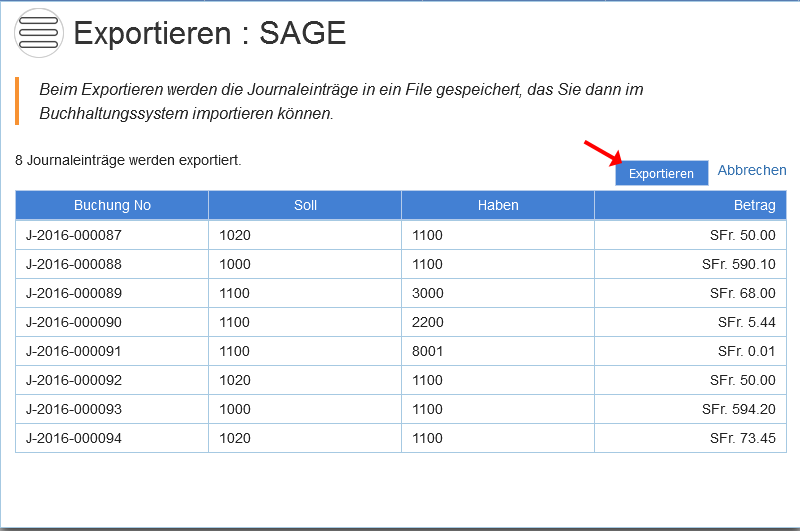Click Soll value 1100 in row J-2016-000089
This screenshot has width=800, height=531.
234,293
